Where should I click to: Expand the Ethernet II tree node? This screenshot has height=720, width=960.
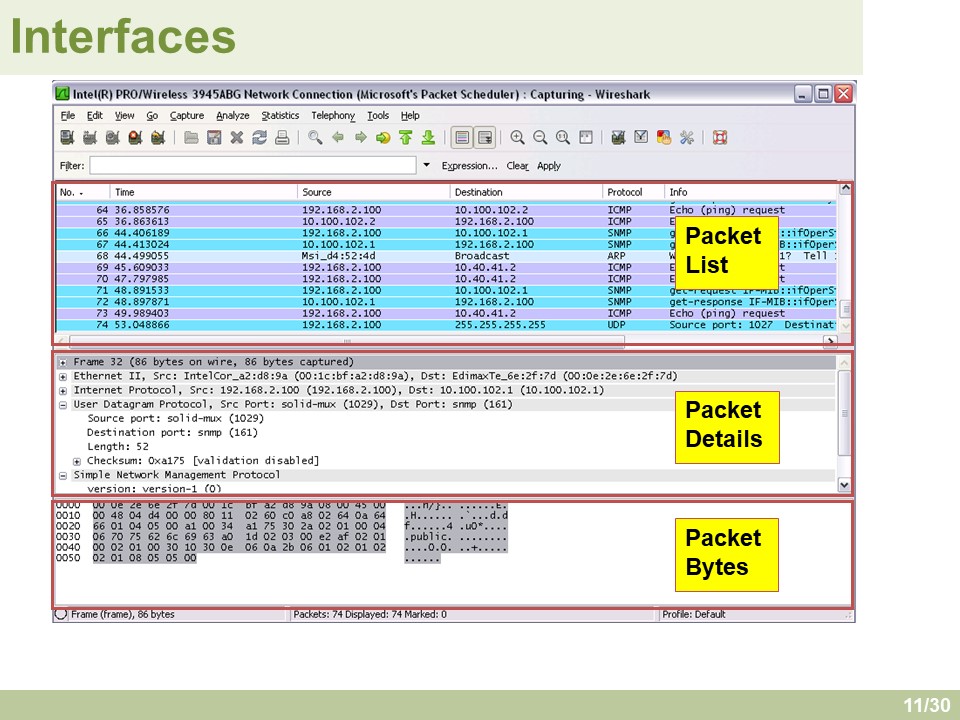(64, 376)
